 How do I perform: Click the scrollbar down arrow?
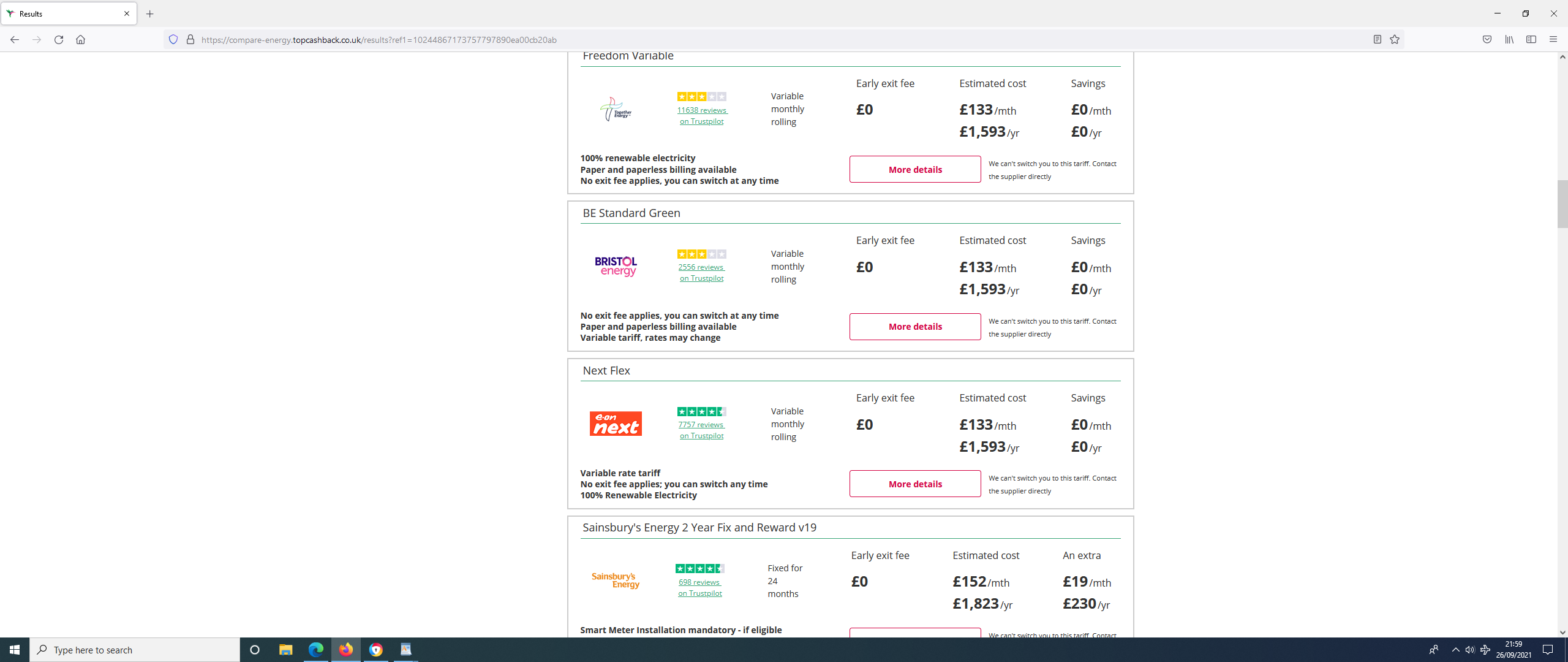[x=1562, y=632]
